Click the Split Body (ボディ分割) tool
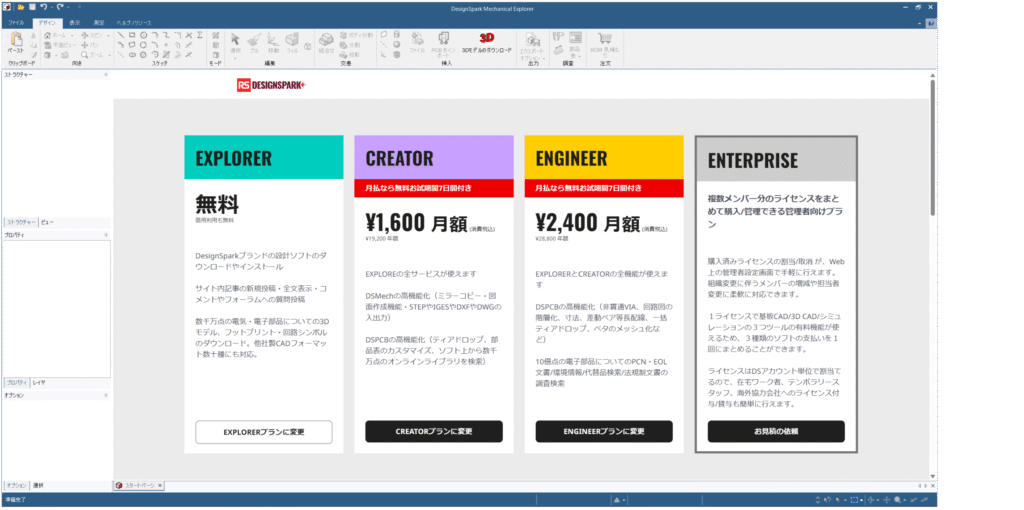Image resolution: width=1024 pixels, height=510 pixels. click(357, 35)
